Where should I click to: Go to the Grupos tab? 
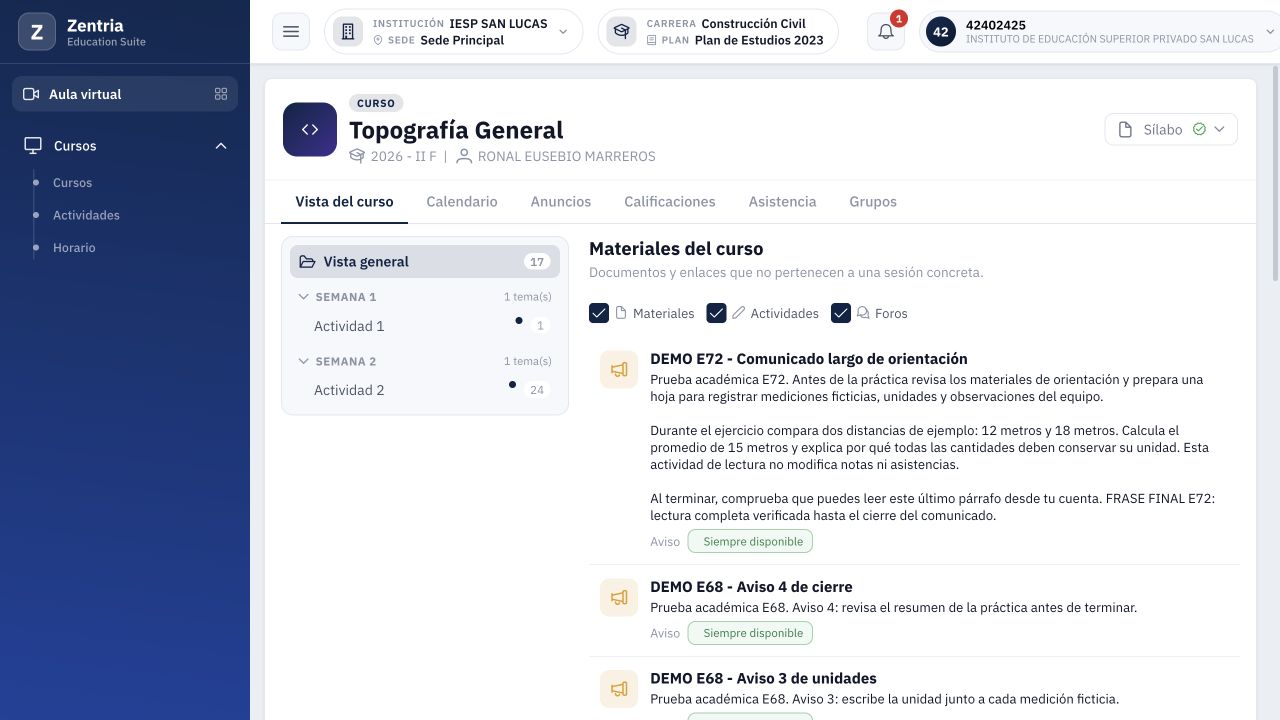(x=873, y=201)
